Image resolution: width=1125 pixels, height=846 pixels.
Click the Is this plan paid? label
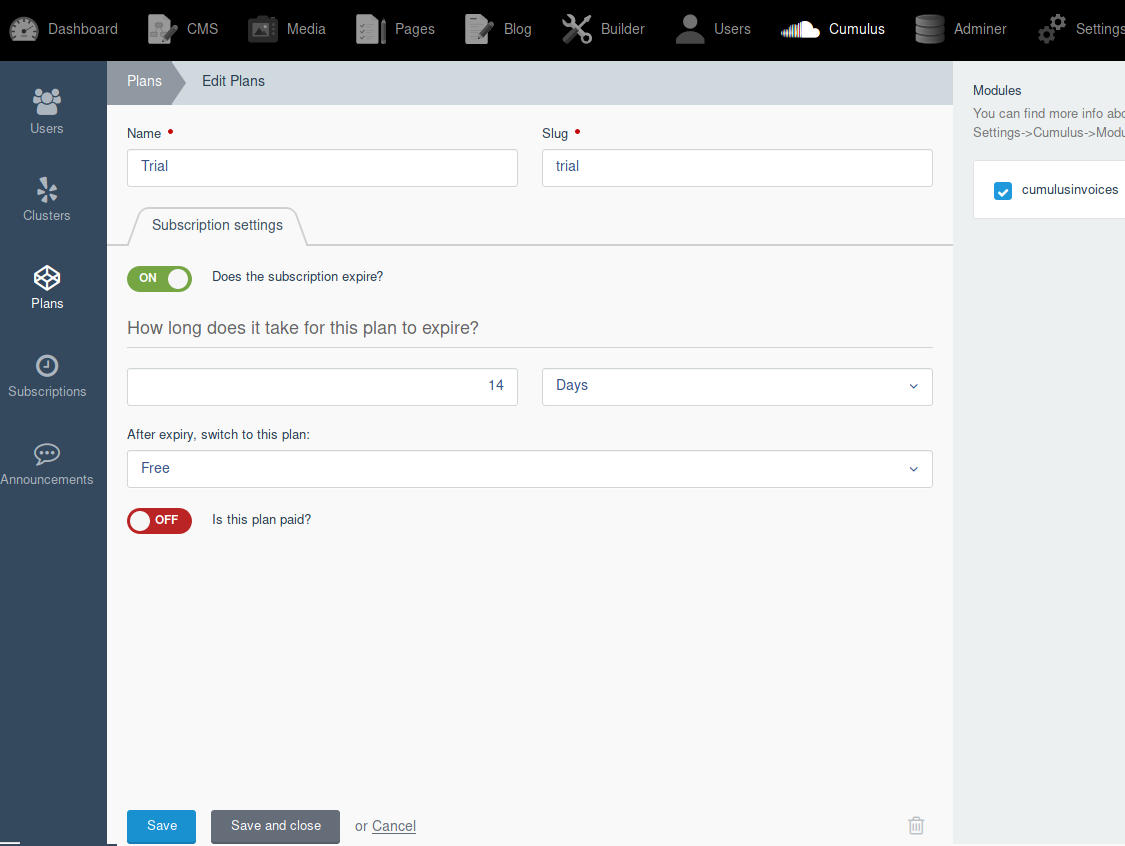[x=262, y=520]
